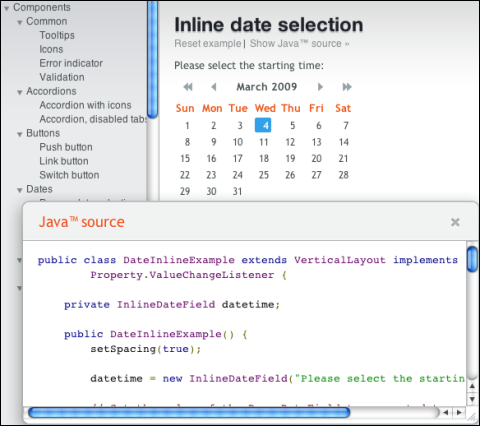Open Accordion, disabled tabs sample
The height and width of the screenshot is (426, 480).
93,119
